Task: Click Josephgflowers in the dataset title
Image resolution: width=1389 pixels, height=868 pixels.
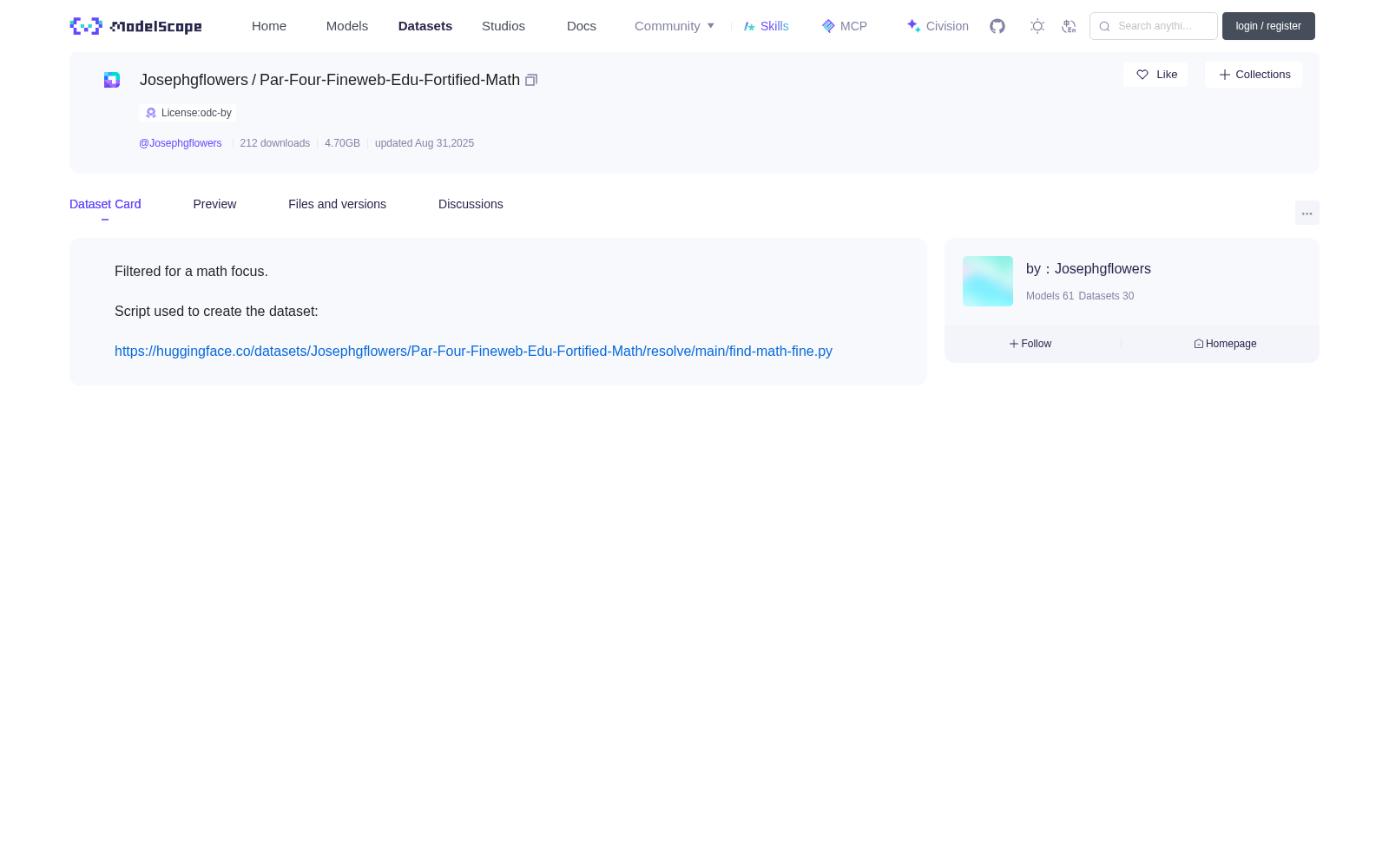Action: [194, 80]
